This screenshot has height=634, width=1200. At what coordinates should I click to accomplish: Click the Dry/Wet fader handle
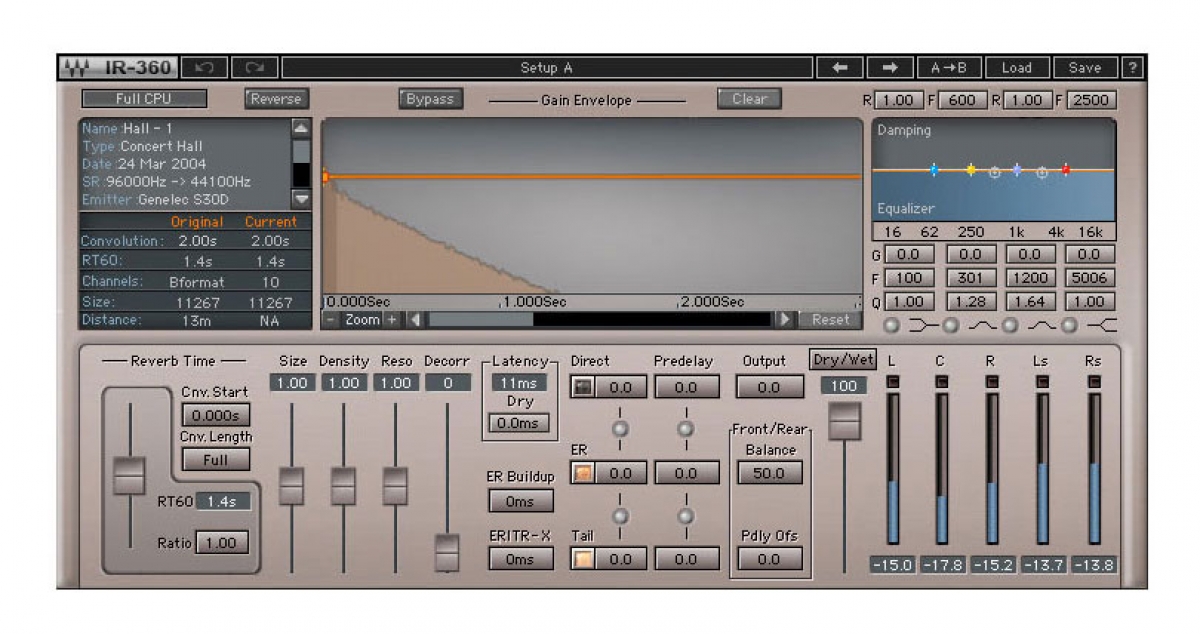coord(845,420)
